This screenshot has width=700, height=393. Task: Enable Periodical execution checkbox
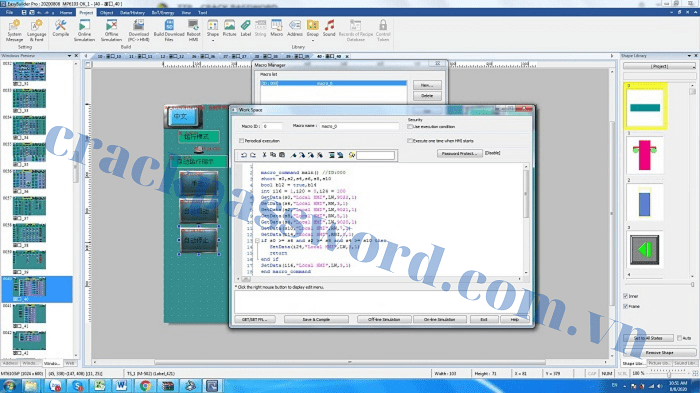tap(242, 141)
